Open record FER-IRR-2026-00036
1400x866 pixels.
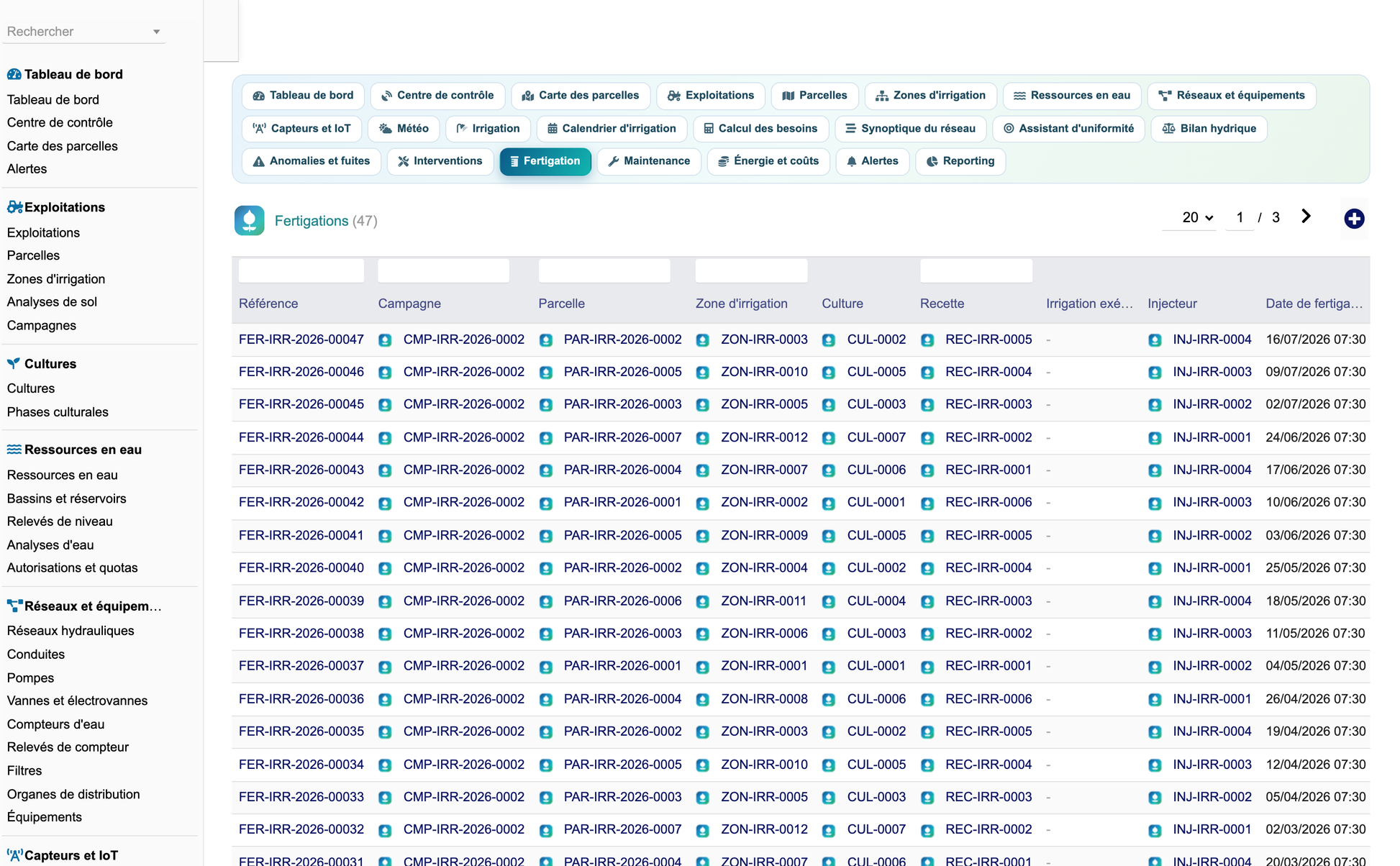pos(301,698)
